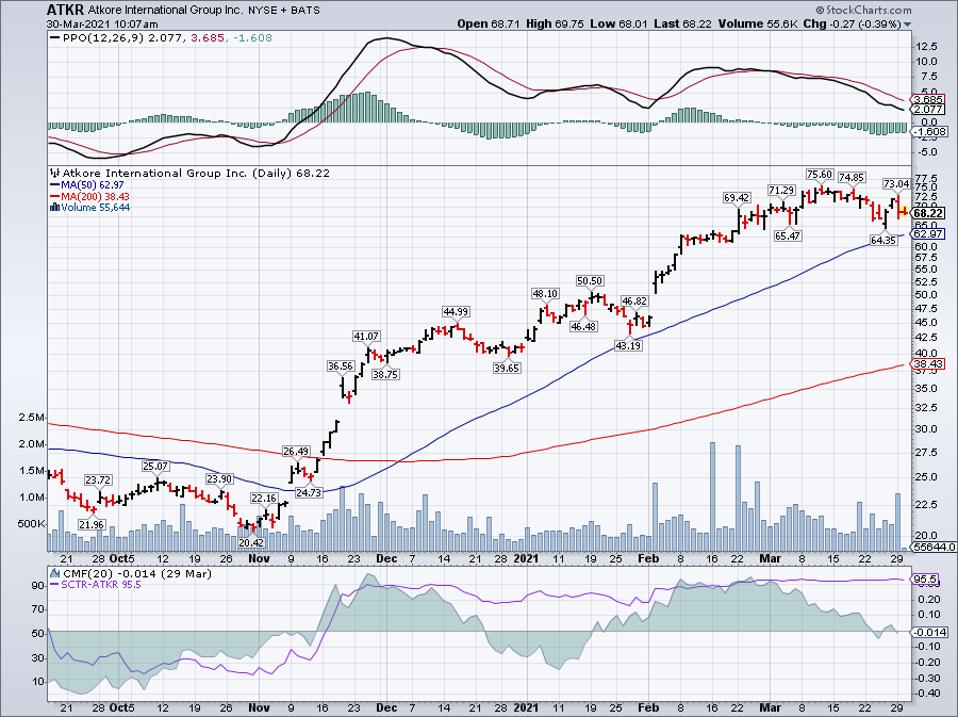Click the PPO(12,26,9) indicator legend
Viewport: 958px width, 717px height.
click(x=161, y=38)
